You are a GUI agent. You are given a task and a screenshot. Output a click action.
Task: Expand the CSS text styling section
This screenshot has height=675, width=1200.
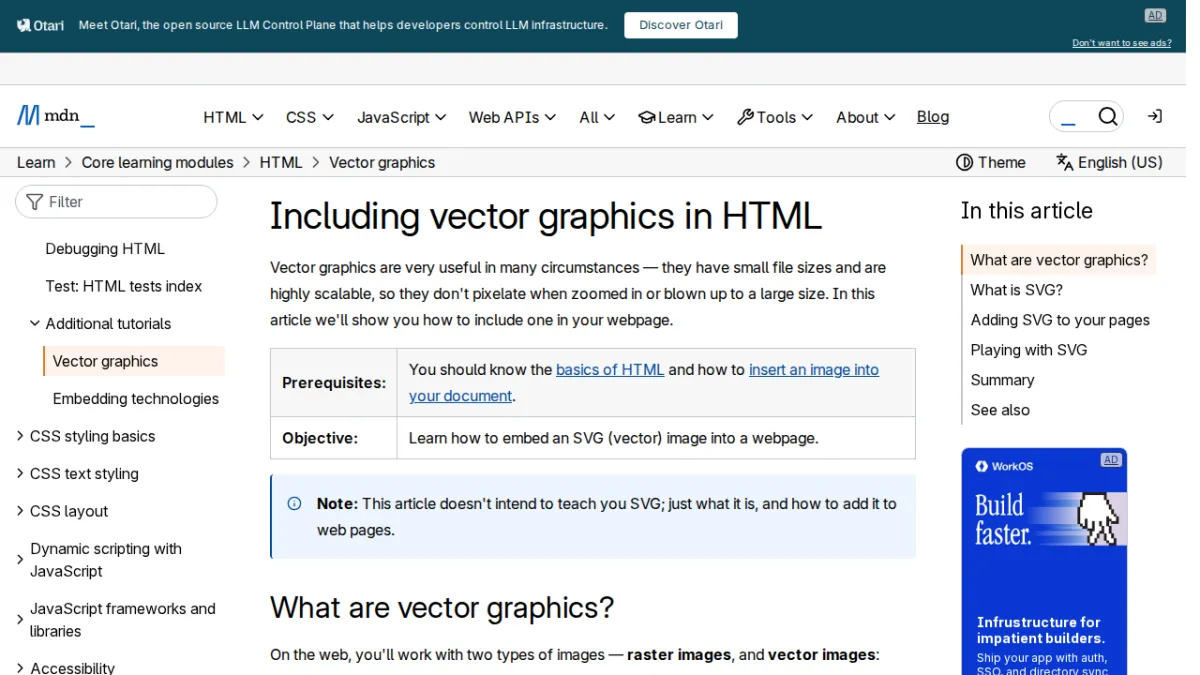tap(78, 474)
